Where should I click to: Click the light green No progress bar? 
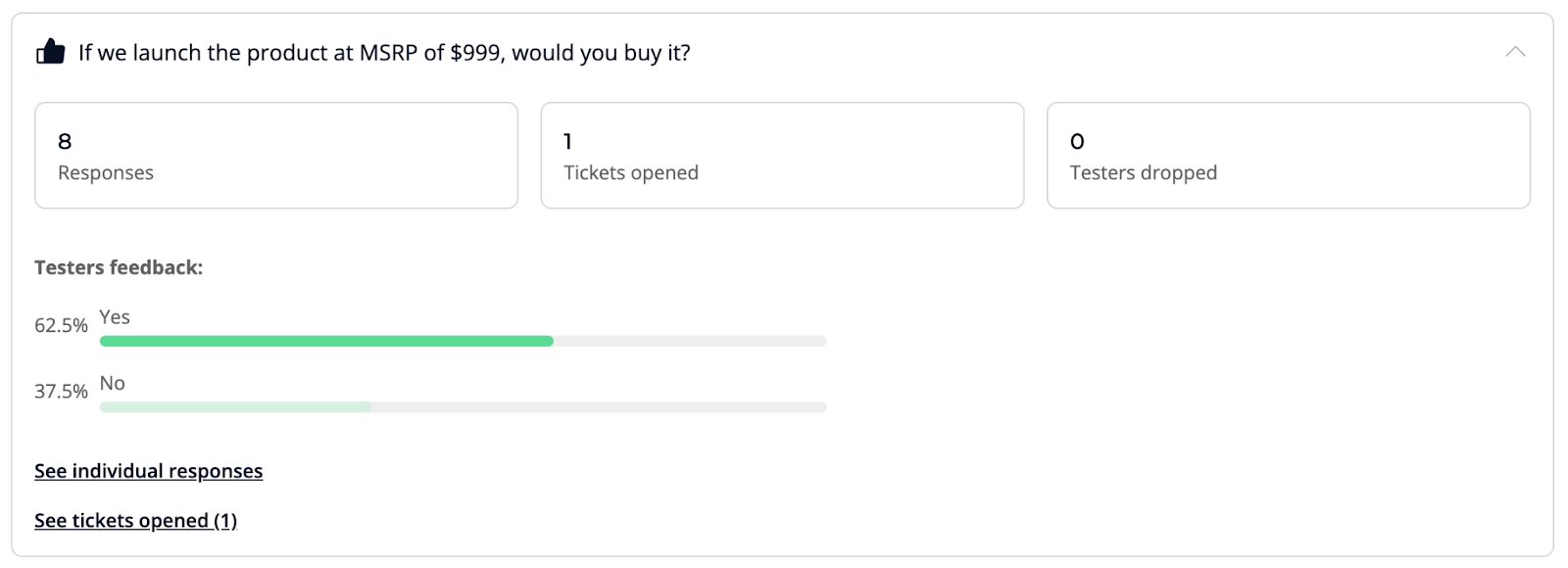click(x=235, y=406)
